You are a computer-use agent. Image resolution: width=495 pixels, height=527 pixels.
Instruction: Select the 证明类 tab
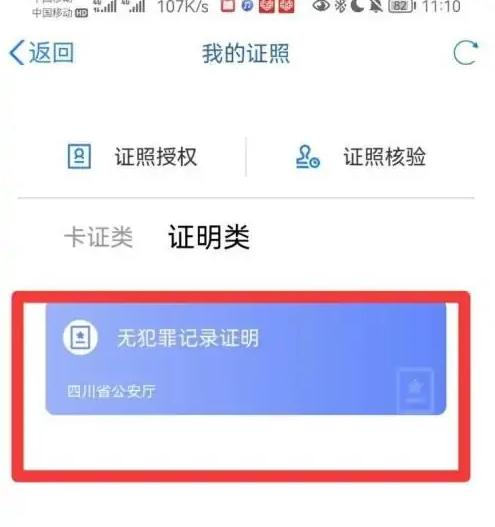[209, 237]
